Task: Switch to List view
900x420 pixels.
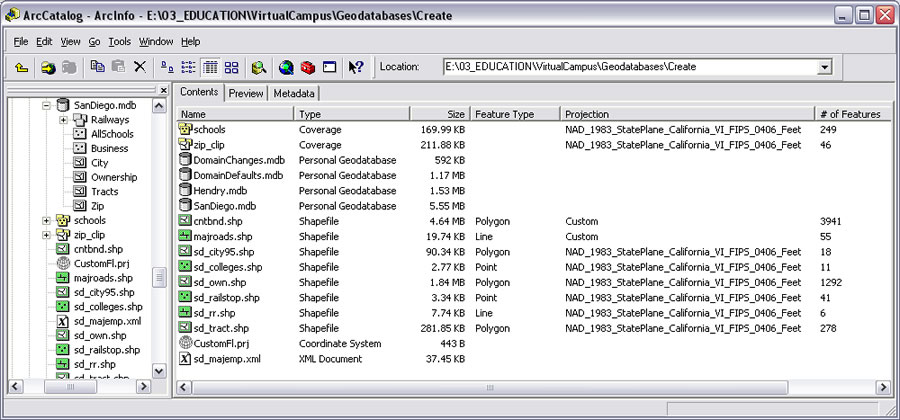Action: click(188, 67)
